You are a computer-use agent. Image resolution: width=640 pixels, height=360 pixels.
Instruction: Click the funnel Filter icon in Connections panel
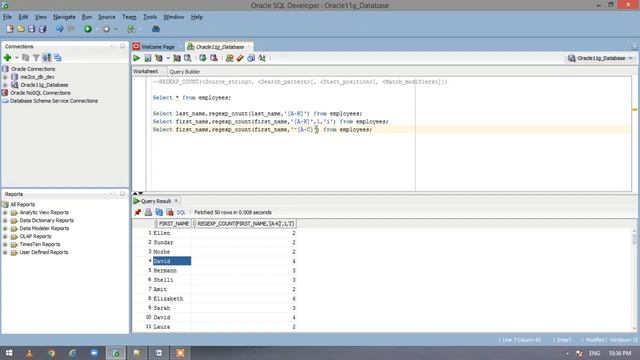pos(36,58)
